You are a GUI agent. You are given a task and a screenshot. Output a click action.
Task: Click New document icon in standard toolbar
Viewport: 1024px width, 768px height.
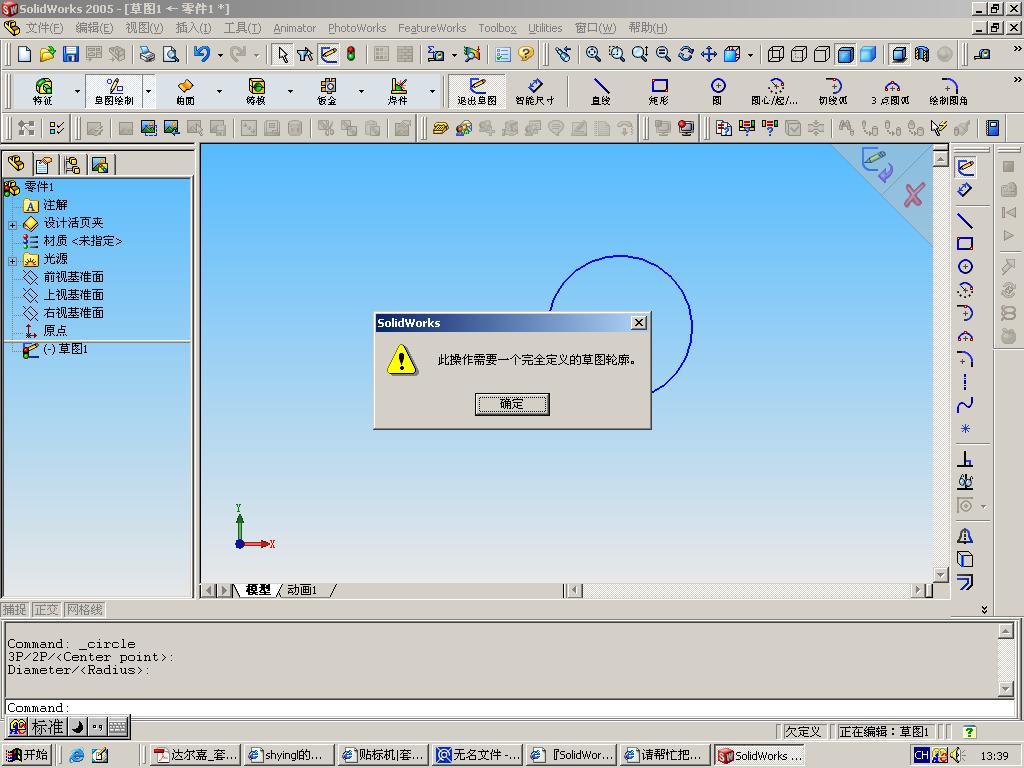[x=24, y=54]
